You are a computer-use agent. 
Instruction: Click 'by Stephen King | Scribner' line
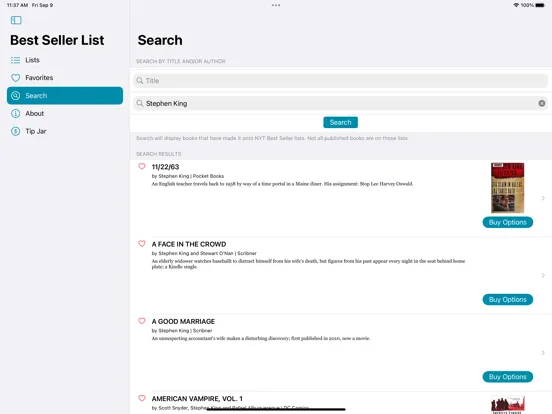tap(182, 331)
